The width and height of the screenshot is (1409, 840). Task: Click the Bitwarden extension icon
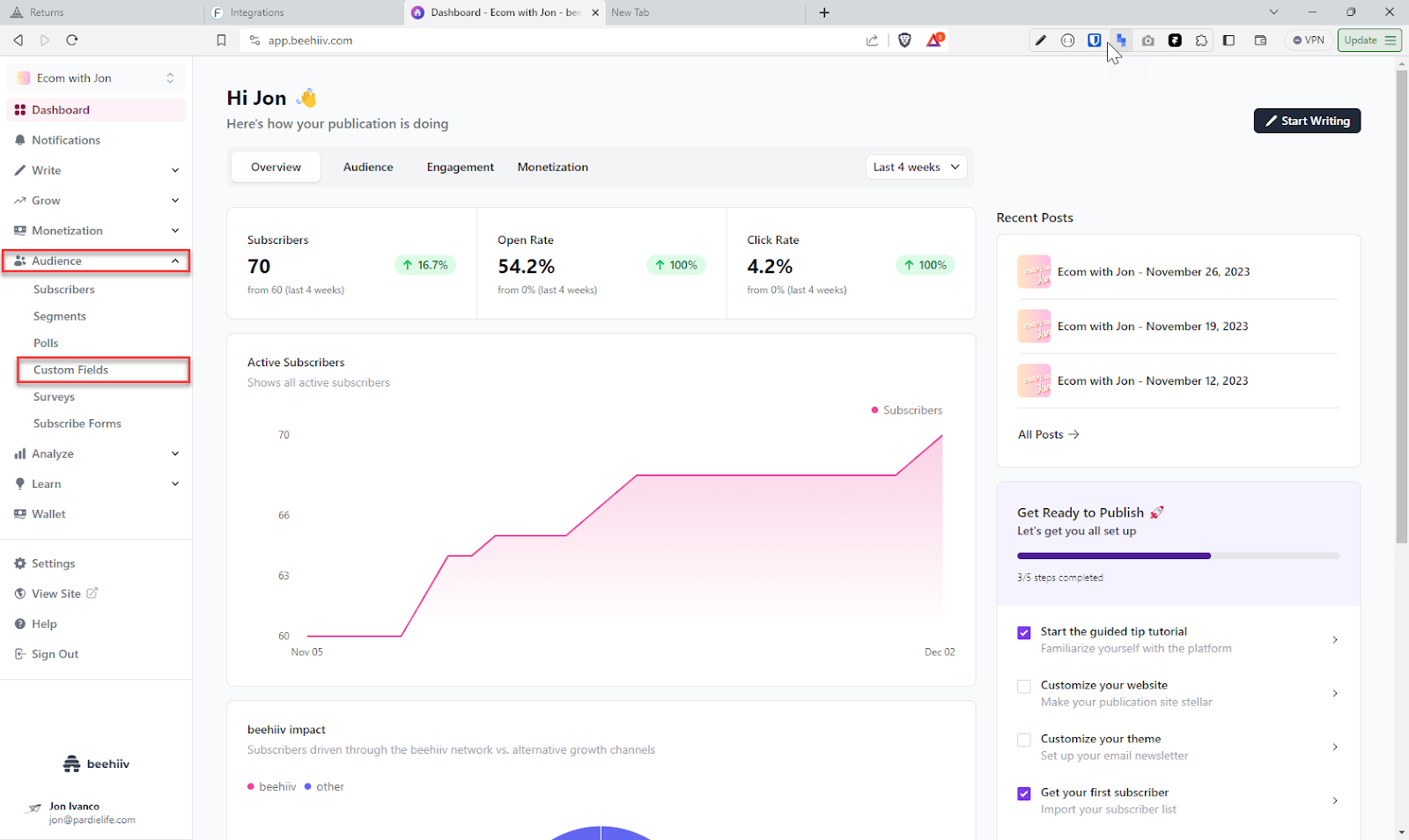(x=1094, y=41)
